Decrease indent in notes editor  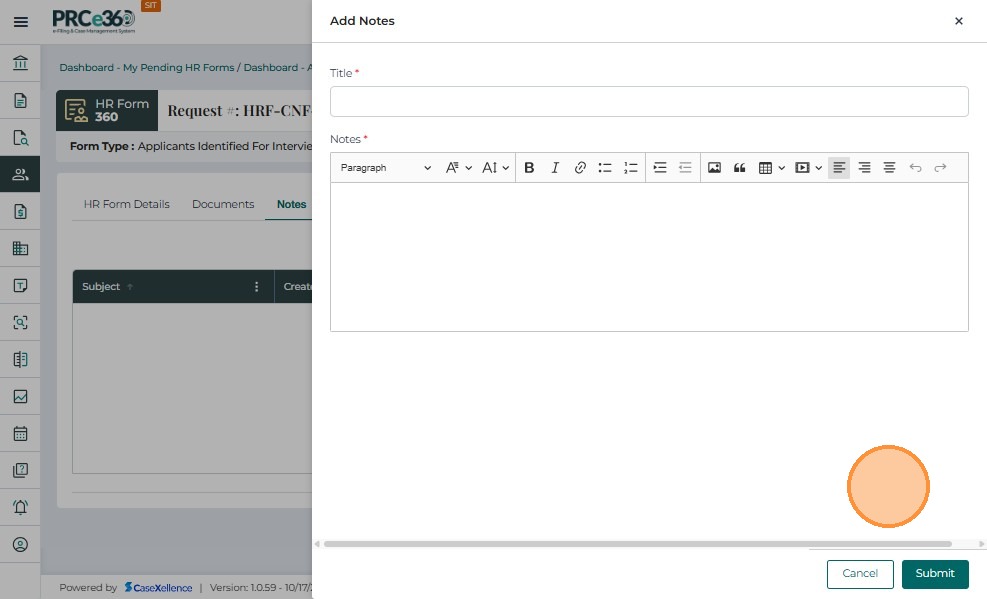(x=685, y=167)
